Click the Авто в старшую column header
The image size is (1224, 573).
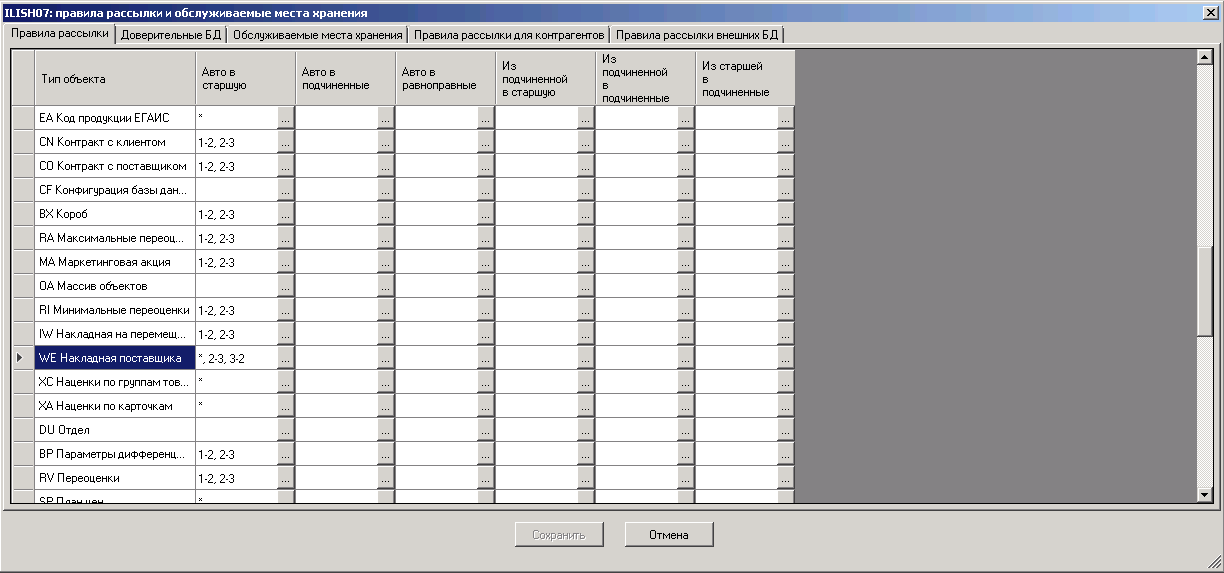tap(245, 78)
